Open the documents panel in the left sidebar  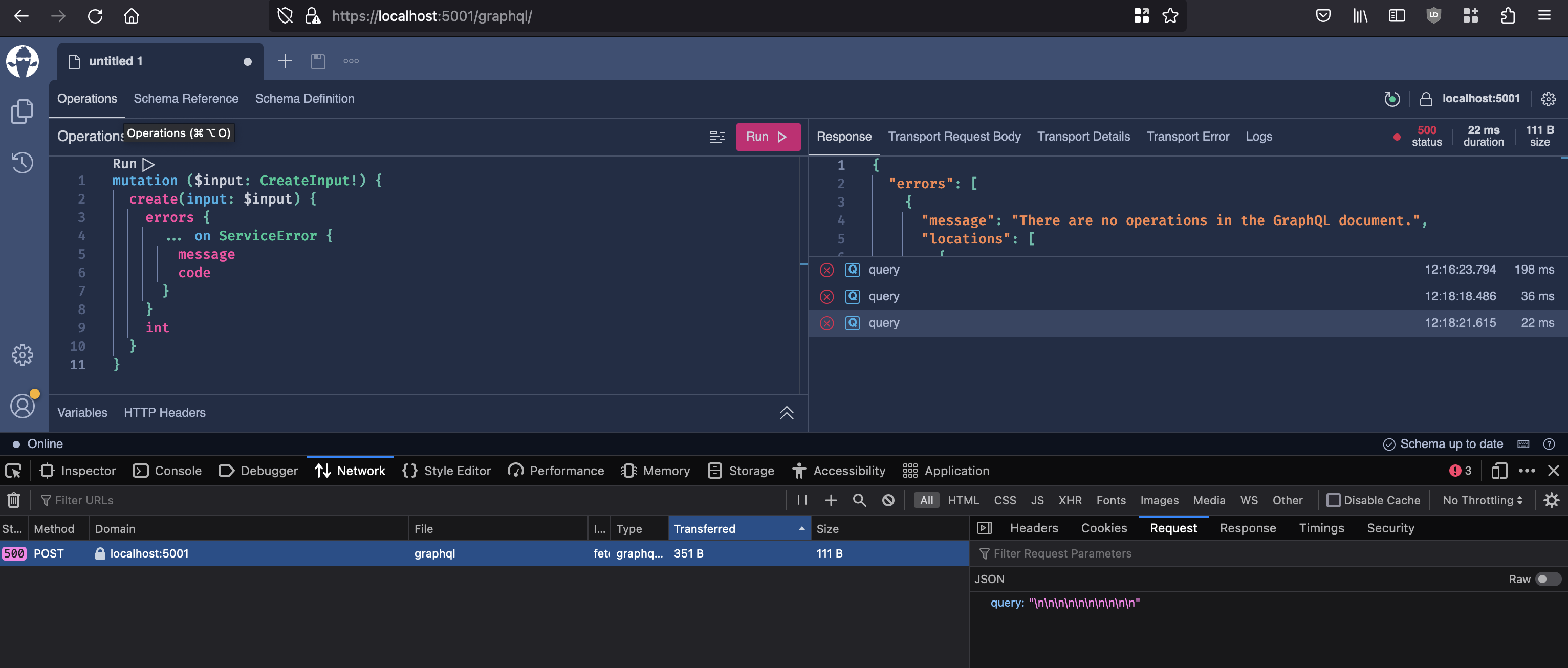pos(23,110)
